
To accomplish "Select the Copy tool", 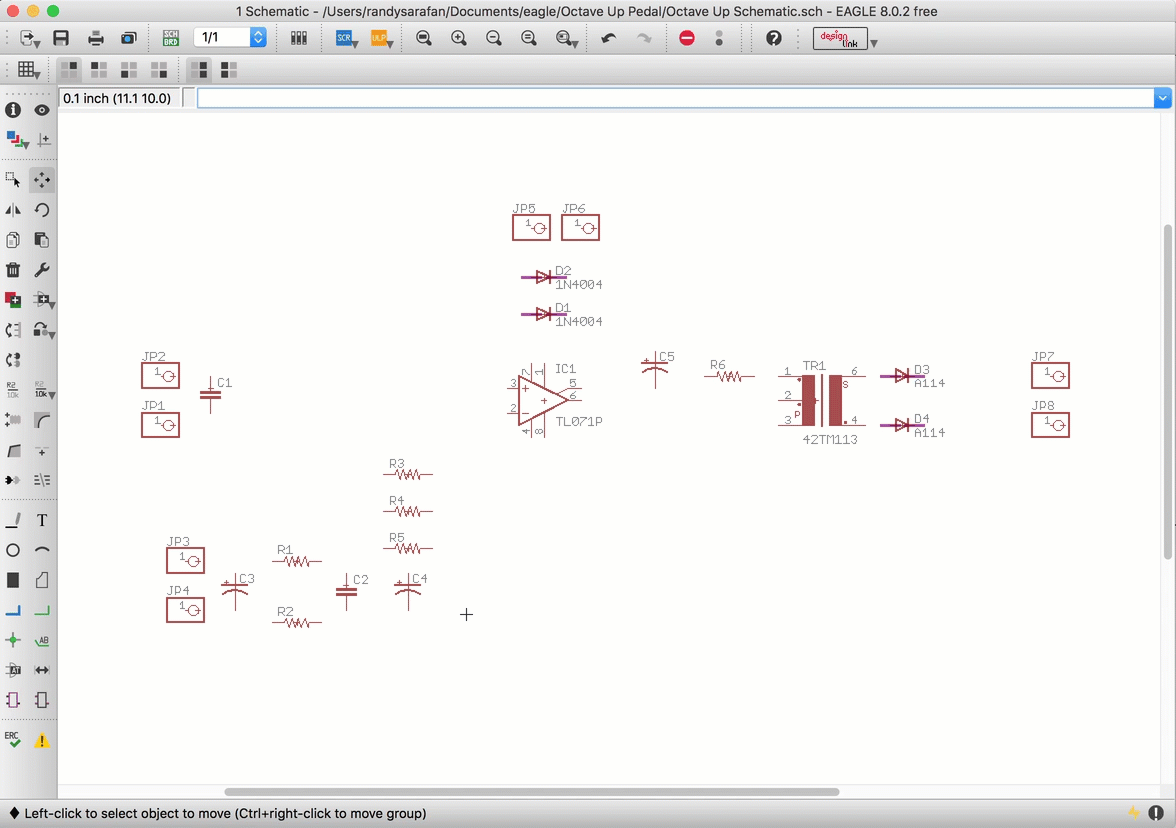I will click(x=13, y=240).
